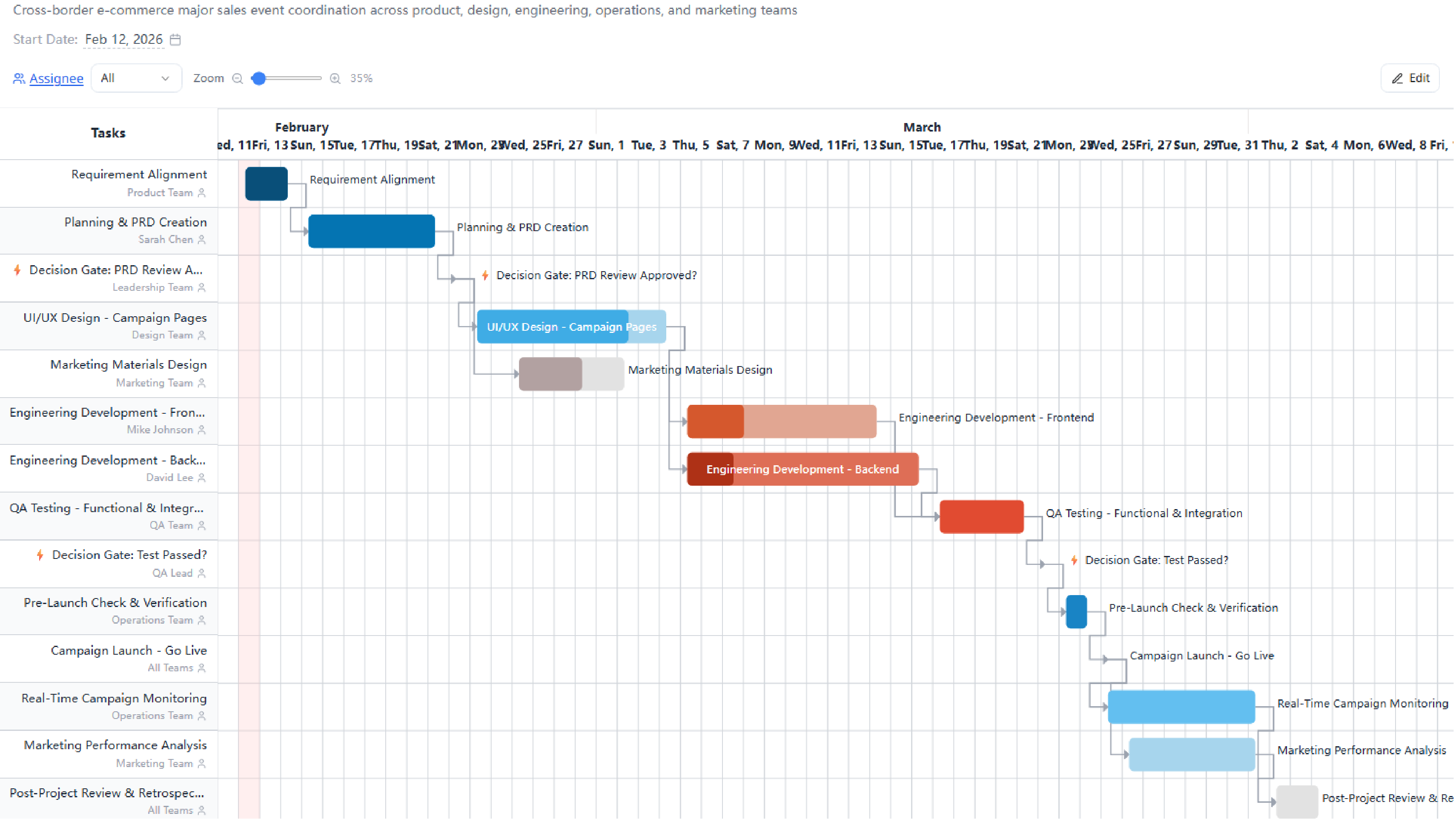Click the Real-Time Campaign Monitoring bar
The width and height of the screenshot is (1456, 819).
pyautogui.click(x=1181, y=707)
